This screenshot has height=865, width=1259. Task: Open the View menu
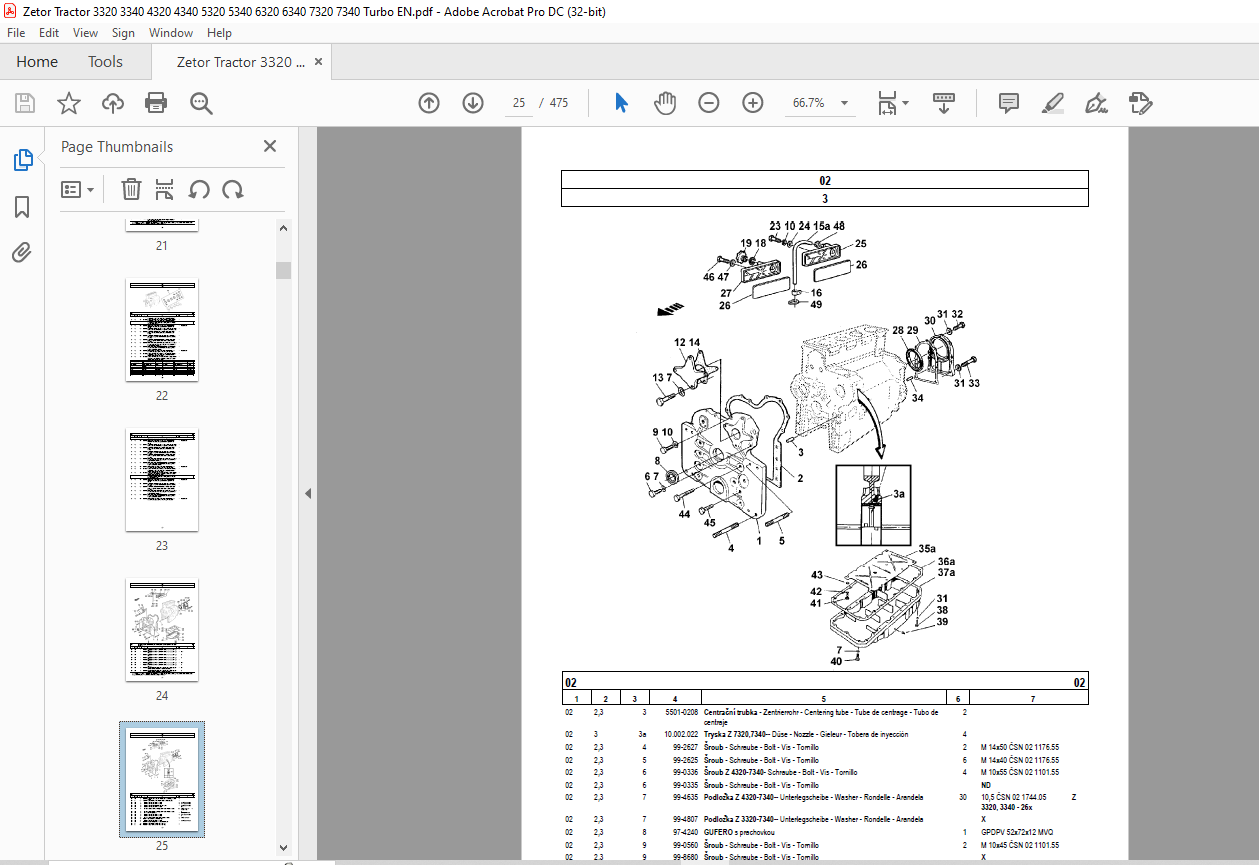pos(86,33)
